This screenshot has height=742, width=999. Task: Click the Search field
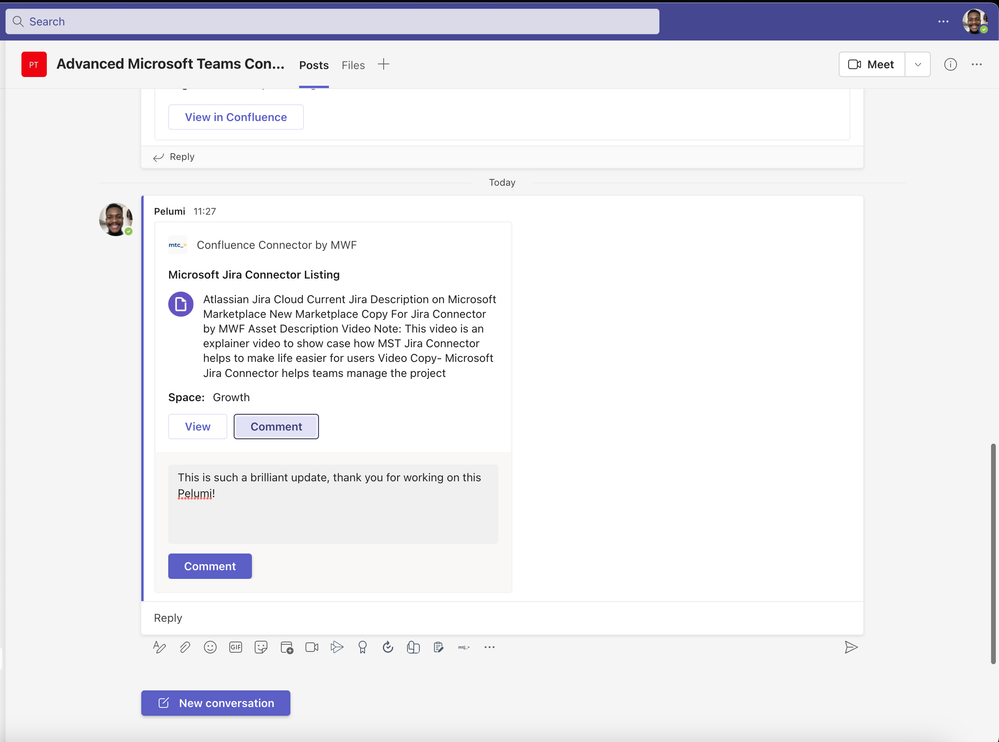coord(332,22)
